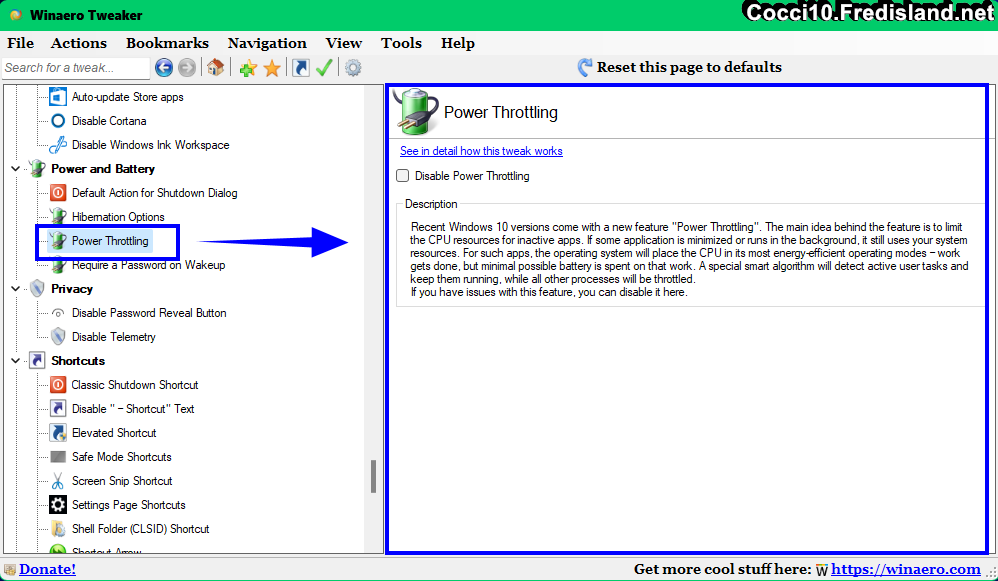This screenshot has height=581, width=998.
Task: Click the Windows Ink Workspace pen icon
Action: click(x=58, y=145)
